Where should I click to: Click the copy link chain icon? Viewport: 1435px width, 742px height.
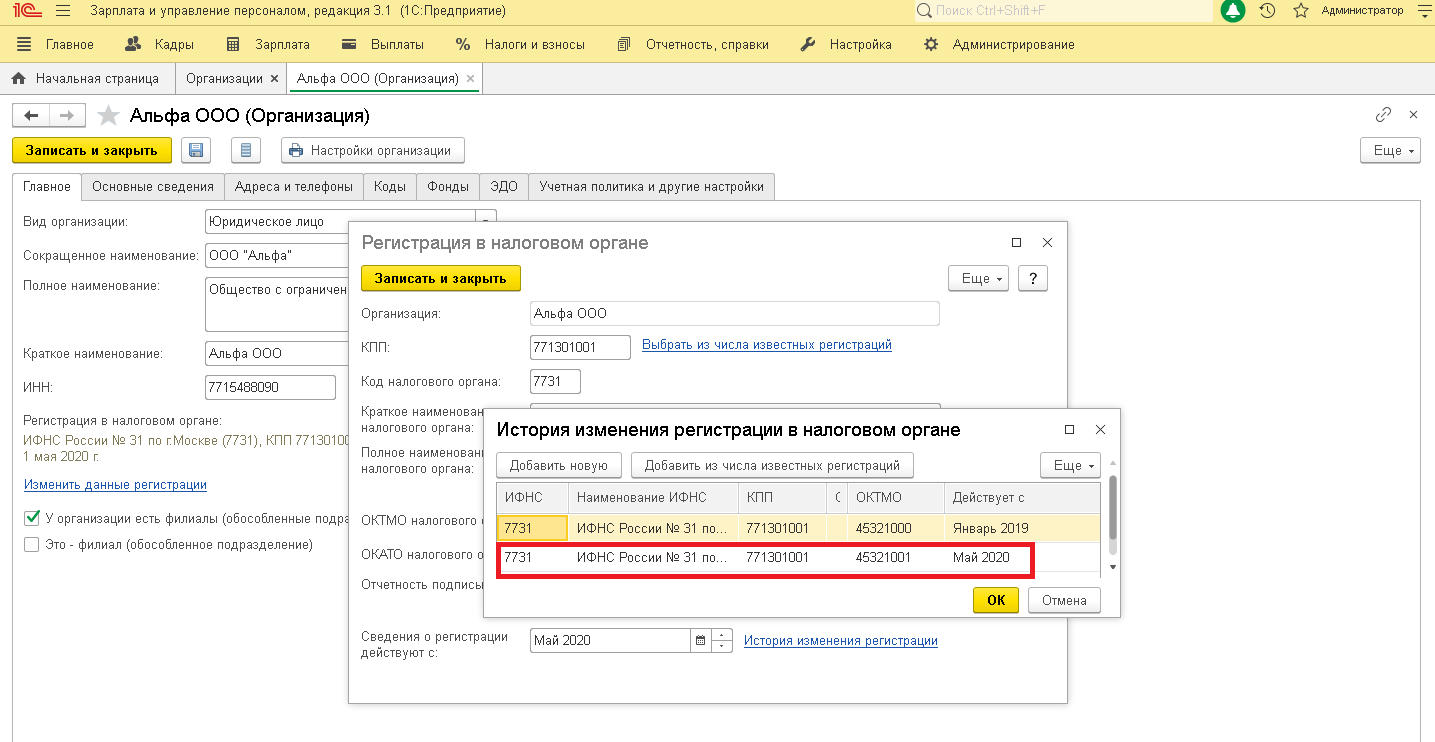tap(1383, 115)
